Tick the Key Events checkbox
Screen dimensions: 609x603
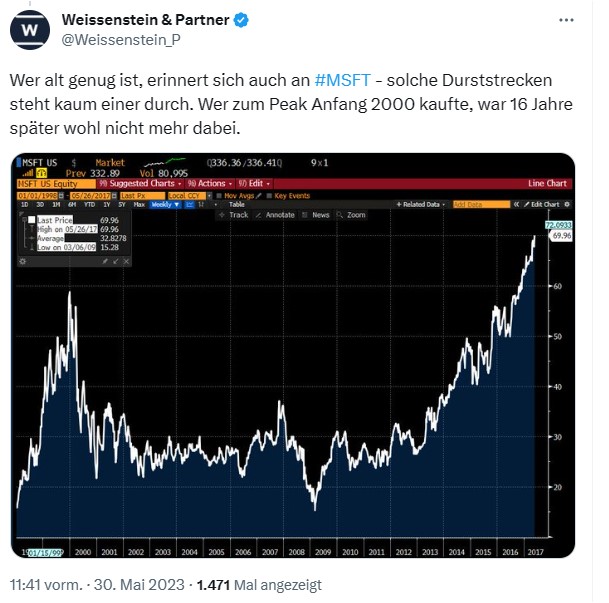(269, 195)
